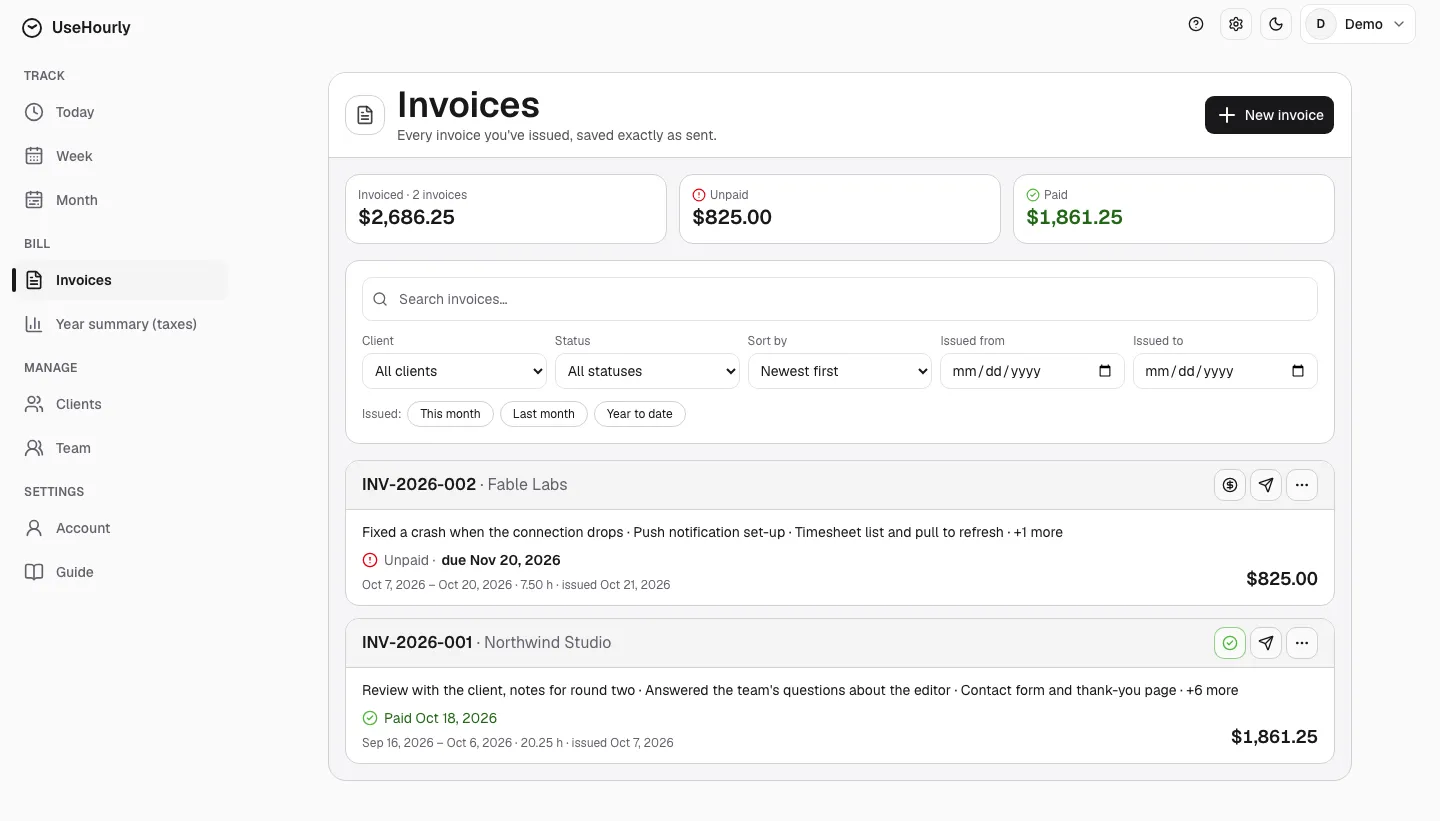Mark INV-2026-002 as paid with dollar icon
Screen dimensions: 1440x821
coord(1230,485)
